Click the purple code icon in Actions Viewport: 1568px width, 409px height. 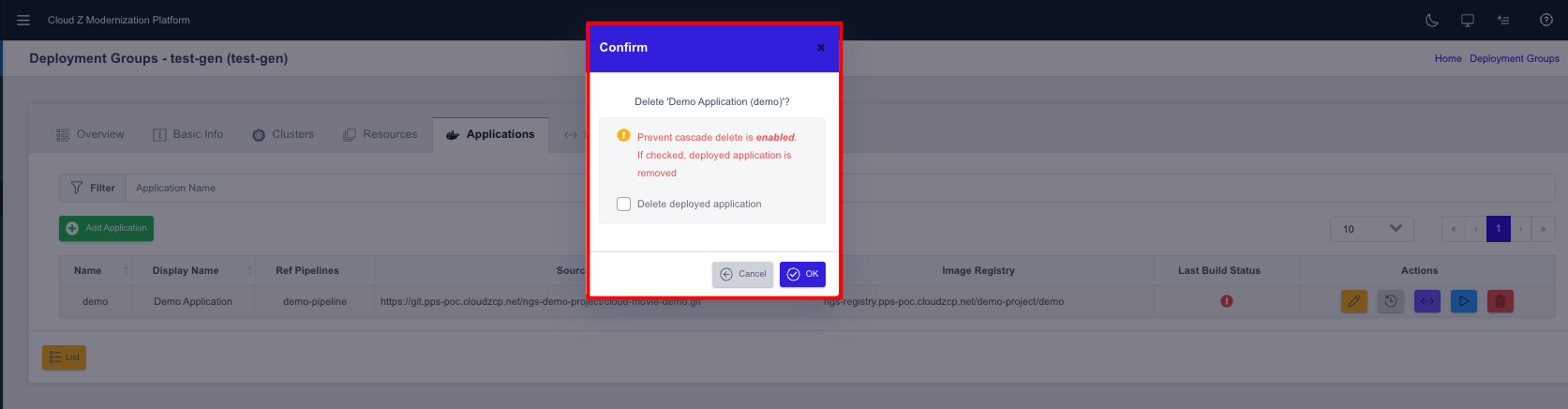pos(1427,301)
